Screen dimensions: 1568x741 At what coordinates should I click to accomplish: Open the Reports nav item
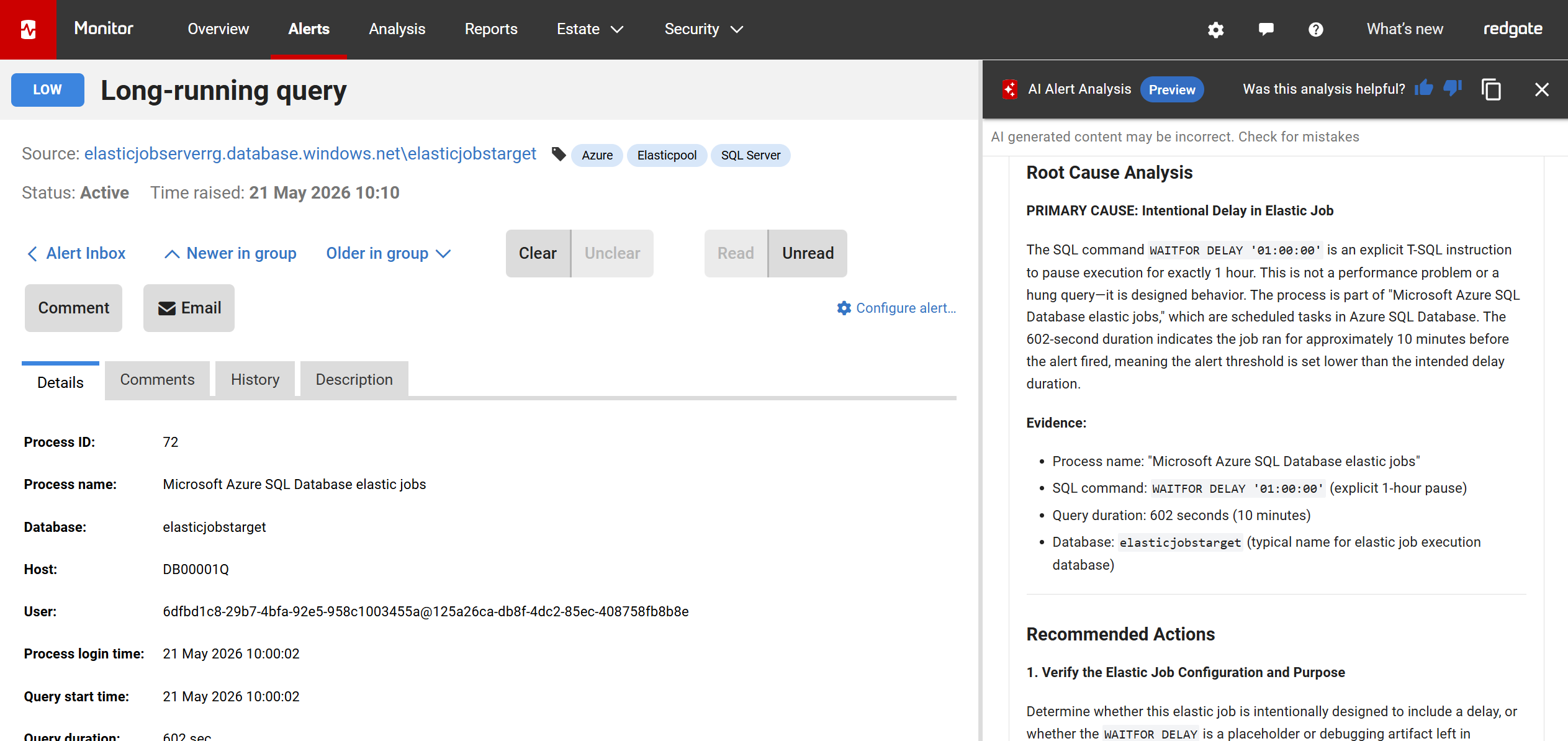[491, 29]
